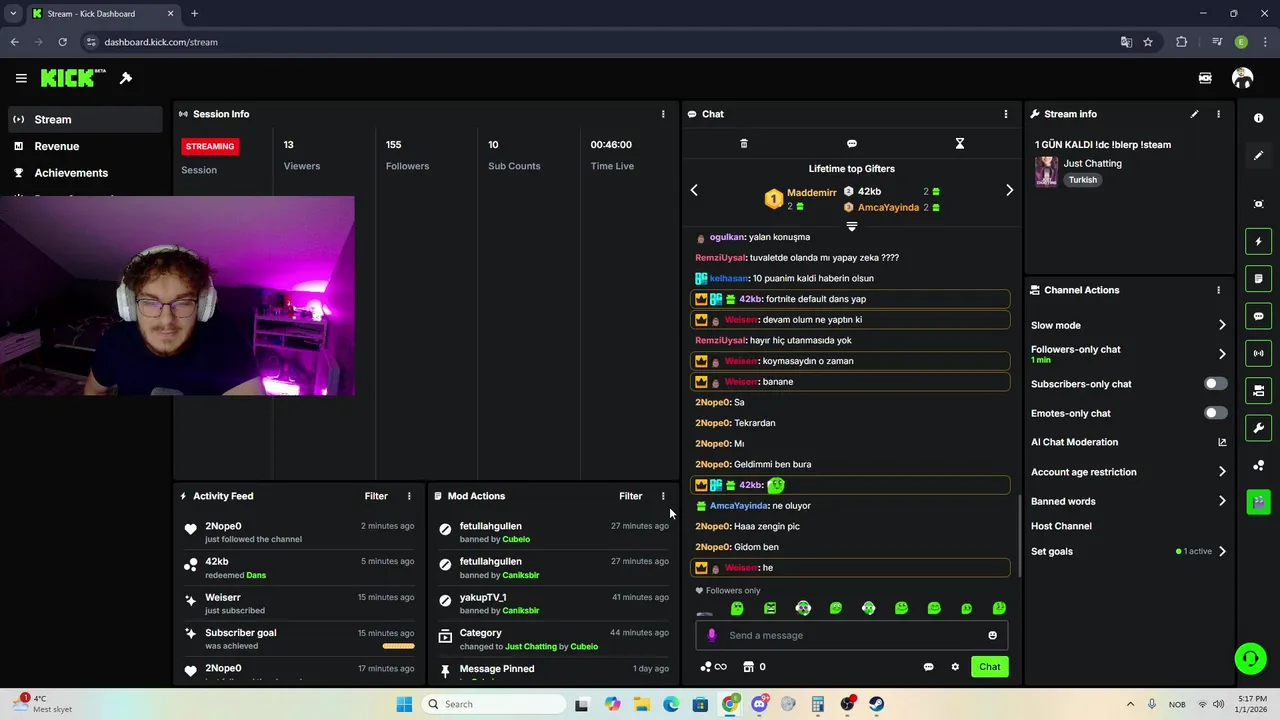The image size is (1280, 720).
Task: Open Chat panel three-dot menu
Action: [x=1006, y=114]
